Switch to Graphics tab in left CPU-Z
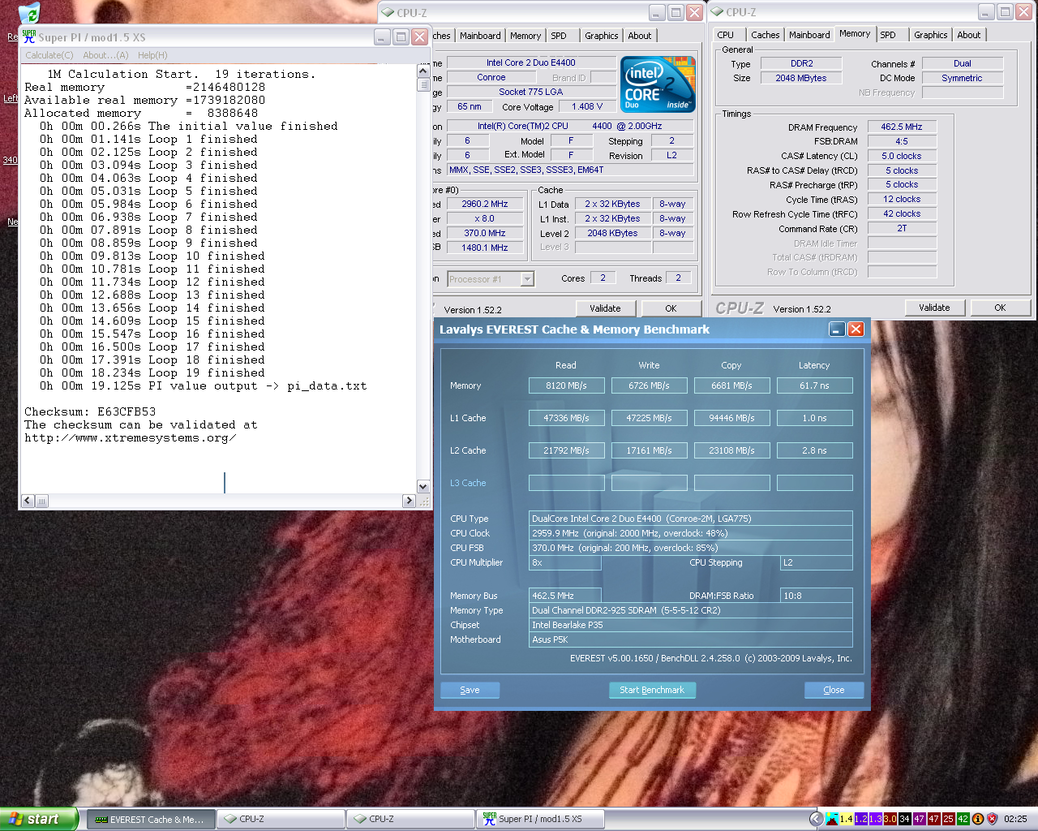1038x831 pixels. (601, 36)
